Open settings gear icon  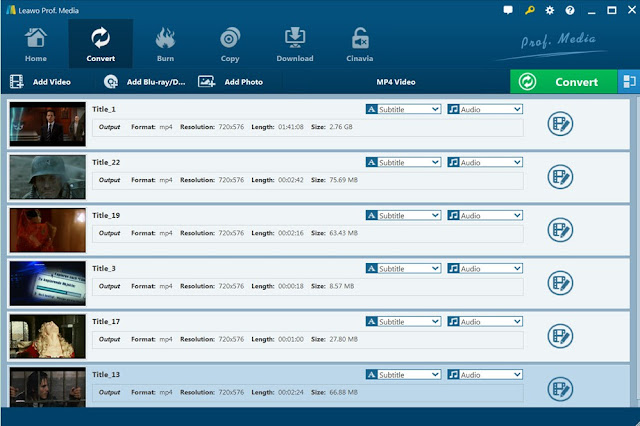[x=550, y=10]
